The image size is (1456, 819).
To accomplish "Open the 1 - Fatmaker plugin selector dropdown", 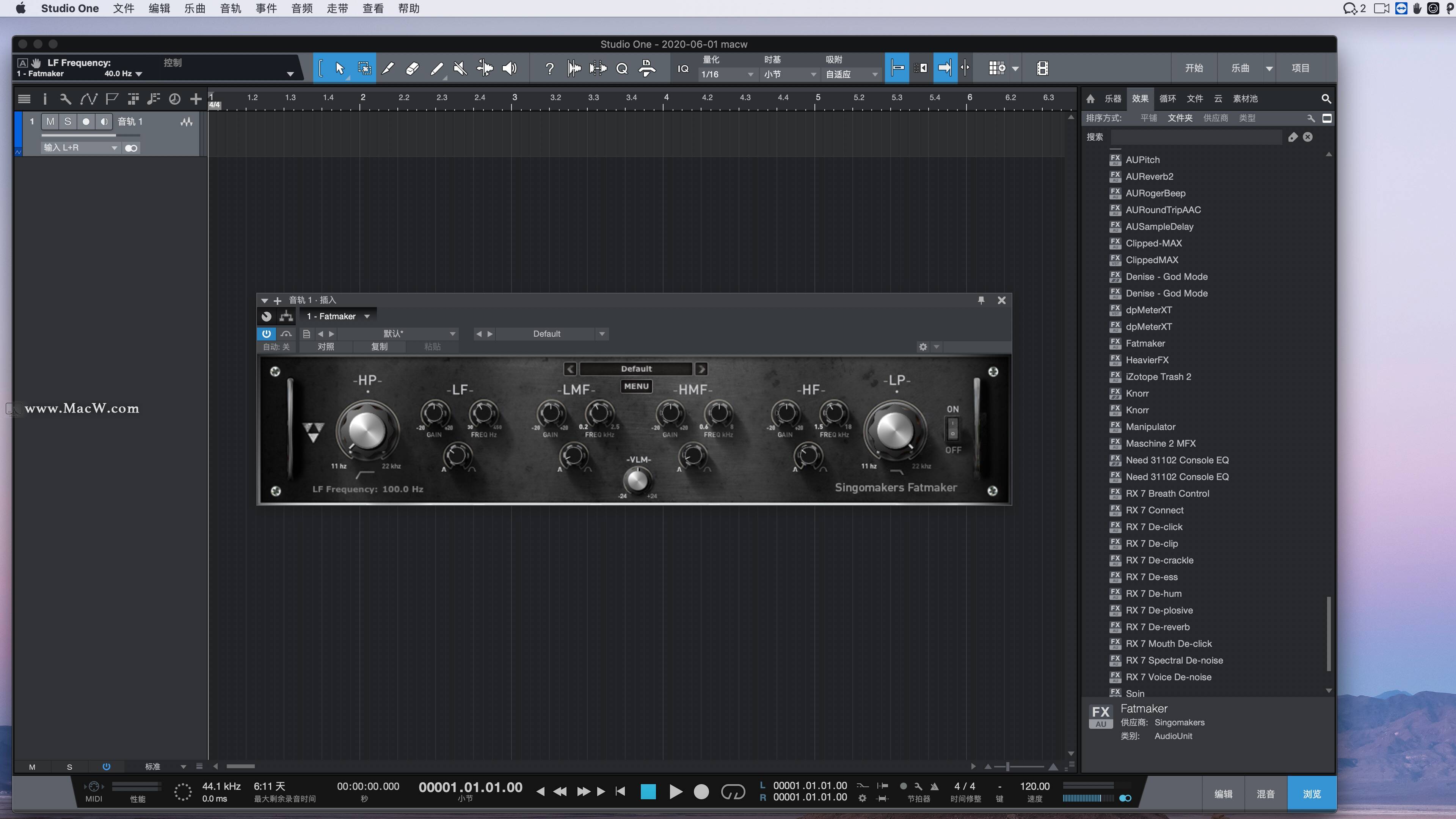I will pos(337,317).
